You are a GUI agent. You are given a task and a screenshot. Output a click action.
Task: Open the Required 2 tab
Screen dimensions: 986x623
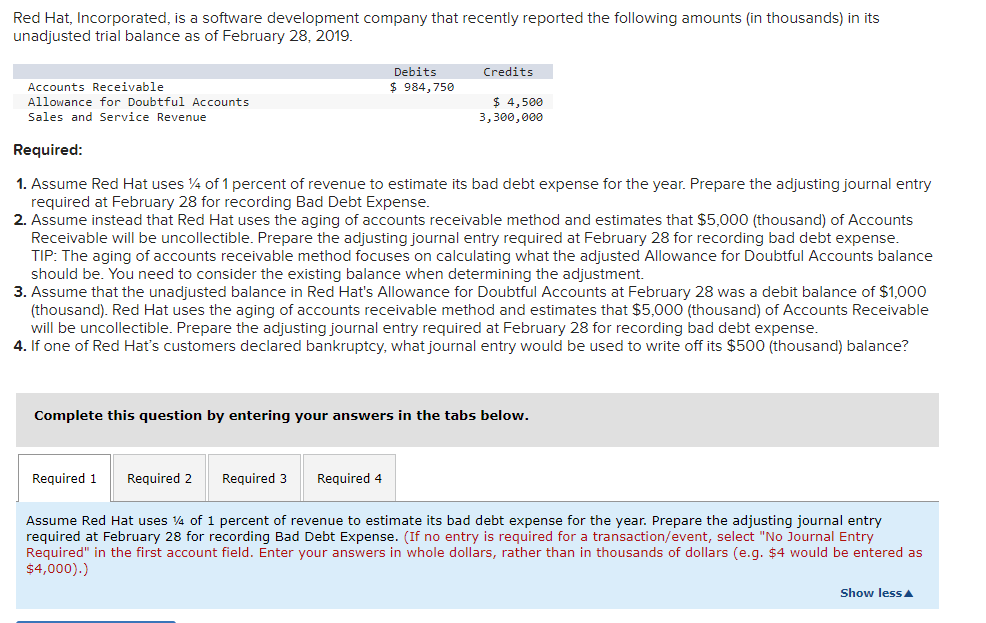pyautogui.click(x=158, y=477)
